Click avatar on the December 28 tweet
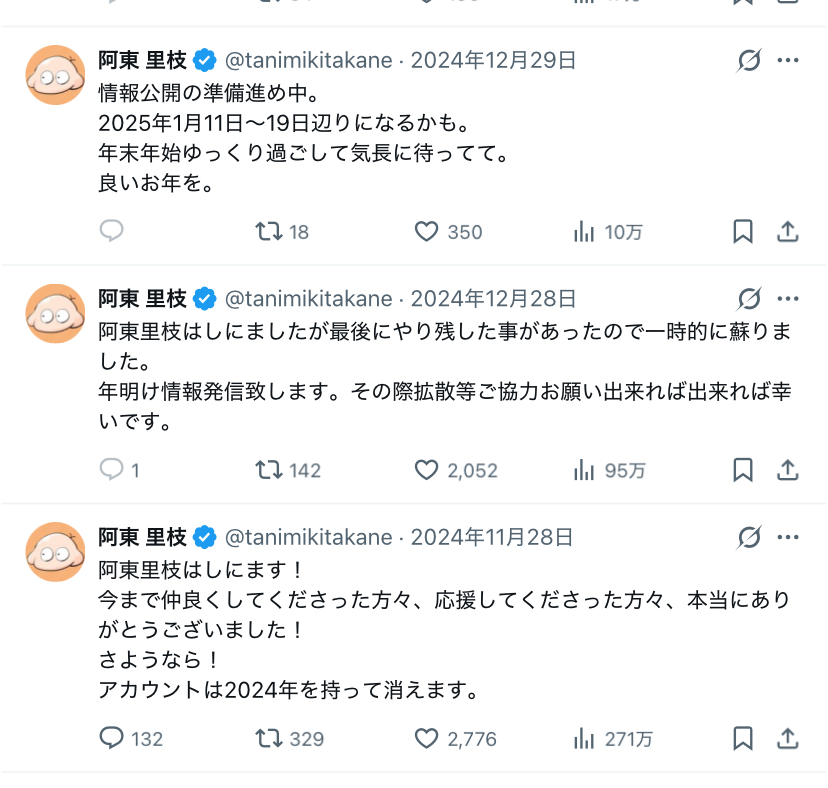This screenshot has height=788, width=828. [x=55, y=313]
